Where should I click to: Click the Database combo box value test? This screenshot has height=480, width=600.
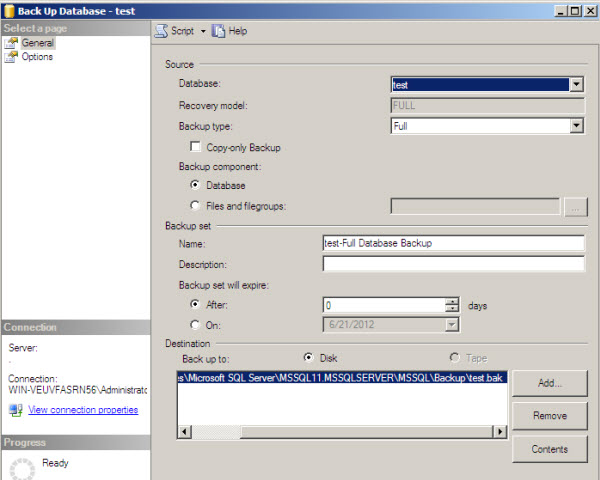coord(480,85)
